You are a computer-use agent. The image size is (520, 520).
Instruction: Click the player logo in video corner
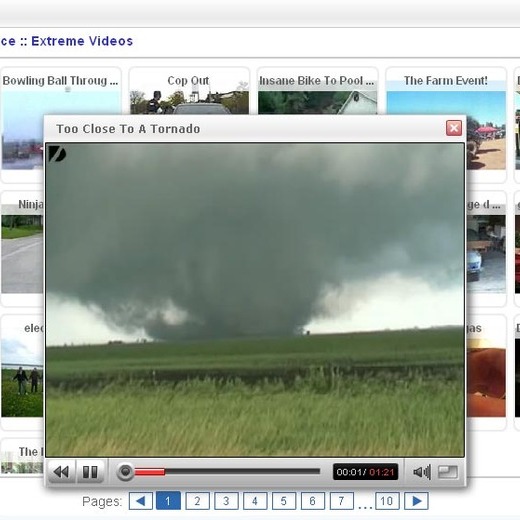[57, 154]
